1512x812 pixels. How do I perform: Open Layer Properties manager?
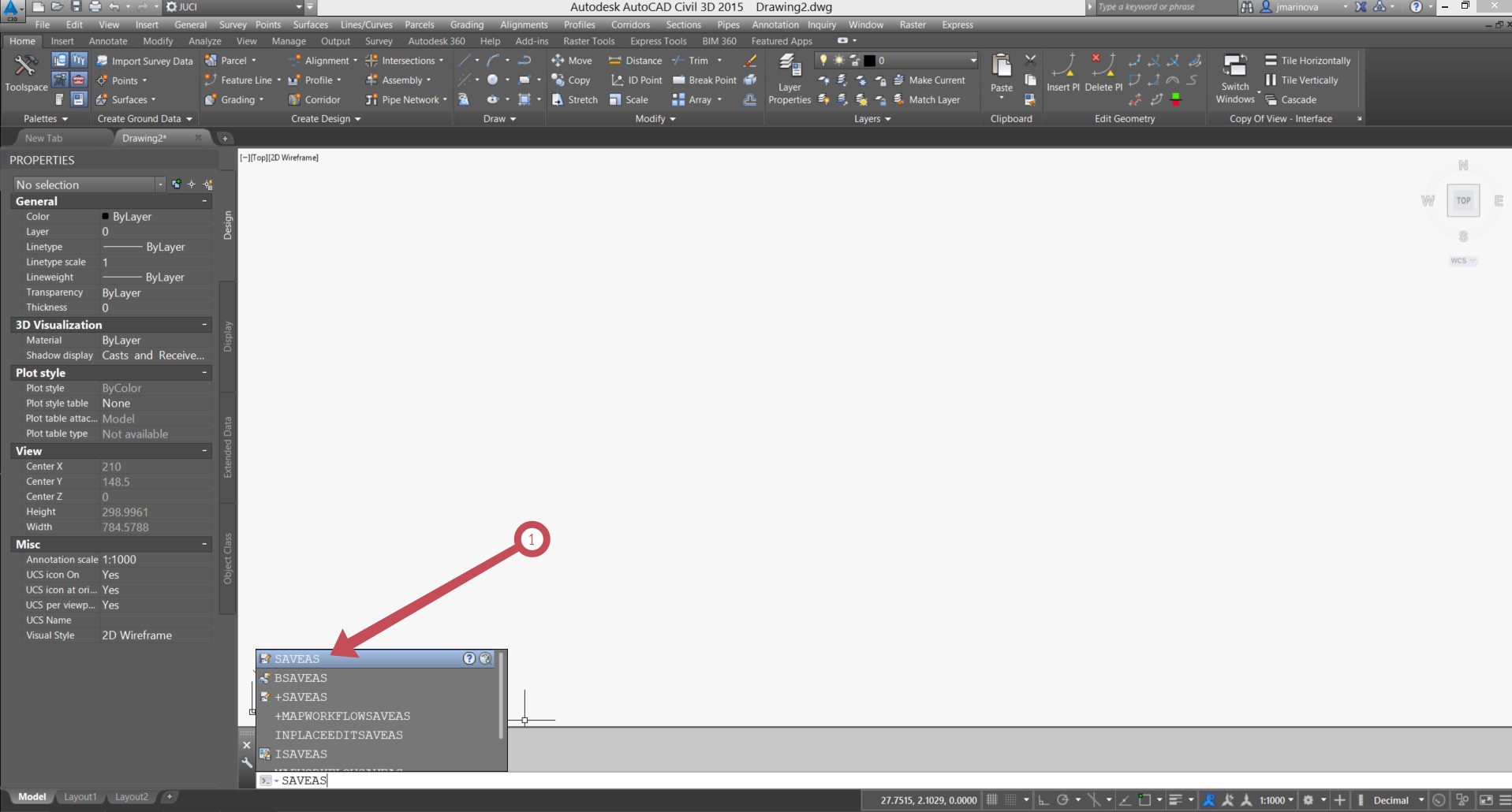790,79
